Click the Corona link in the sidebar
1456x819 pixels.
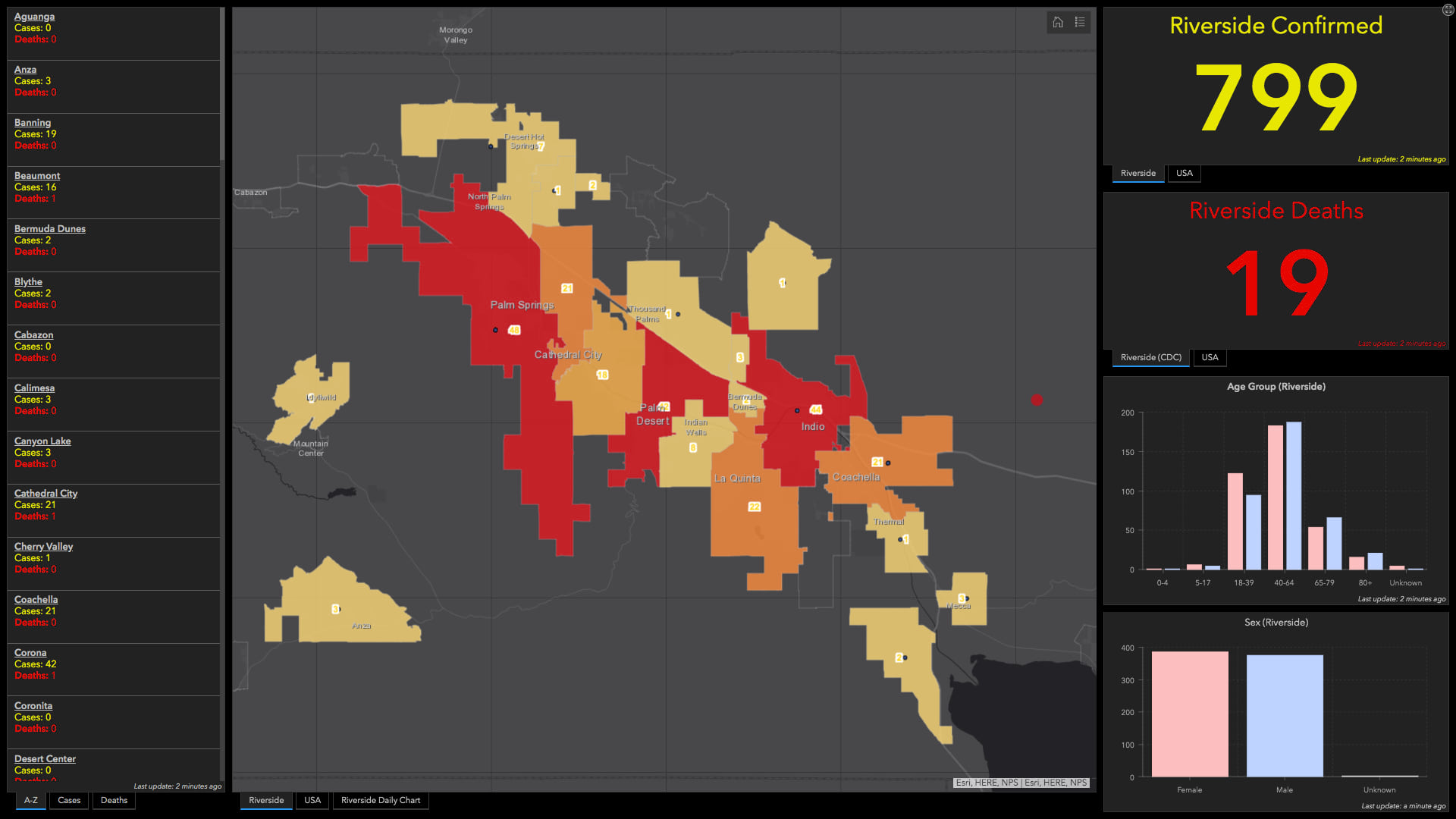coord(30,652)
